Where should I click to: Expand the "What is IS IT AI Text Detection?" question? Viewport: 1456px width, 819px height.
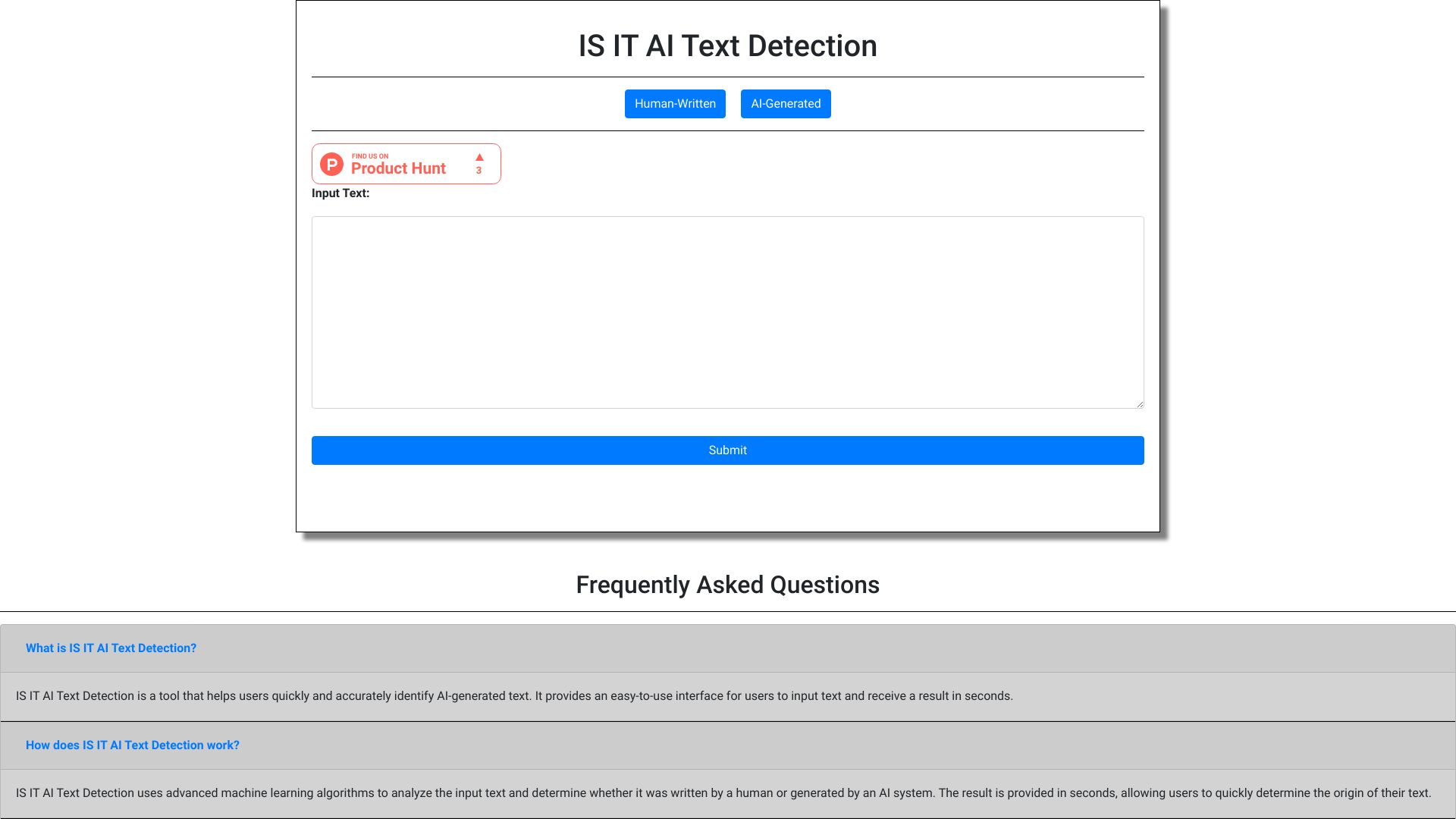111,648
